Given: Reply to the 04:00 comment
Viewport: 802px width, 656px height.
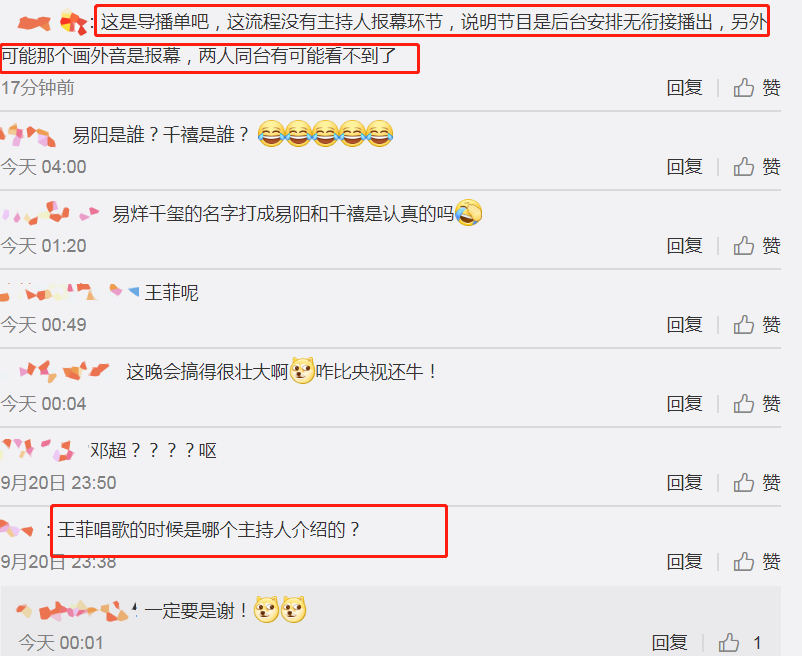Looking at the screenshot, I should click(684, 167).
